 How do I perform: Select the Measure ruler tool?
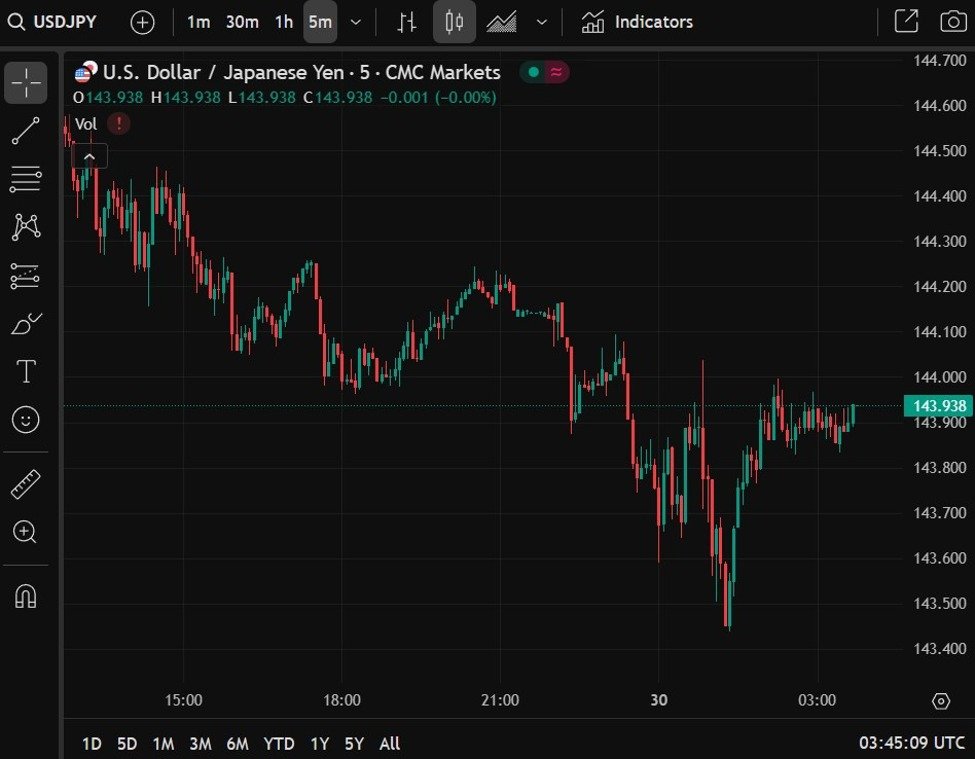[x=26, y=483]
